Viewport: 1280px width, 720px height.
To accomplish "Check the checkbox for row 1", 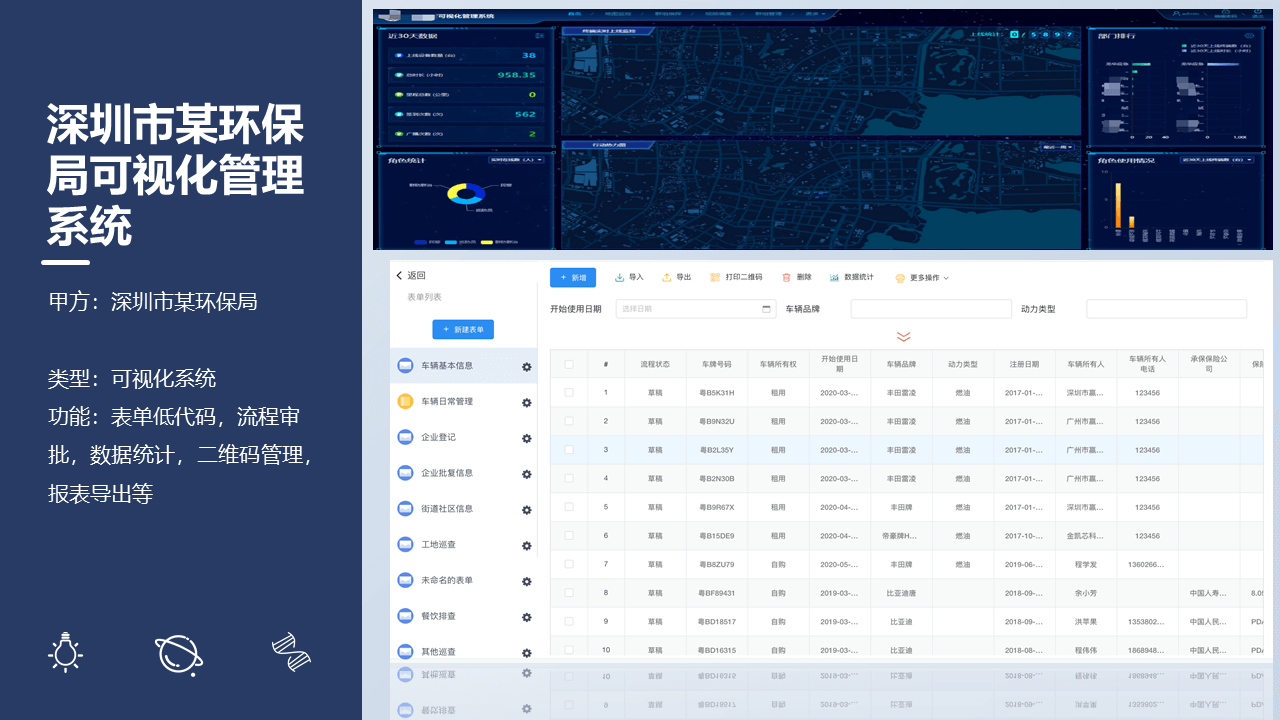I will (569, 393).
